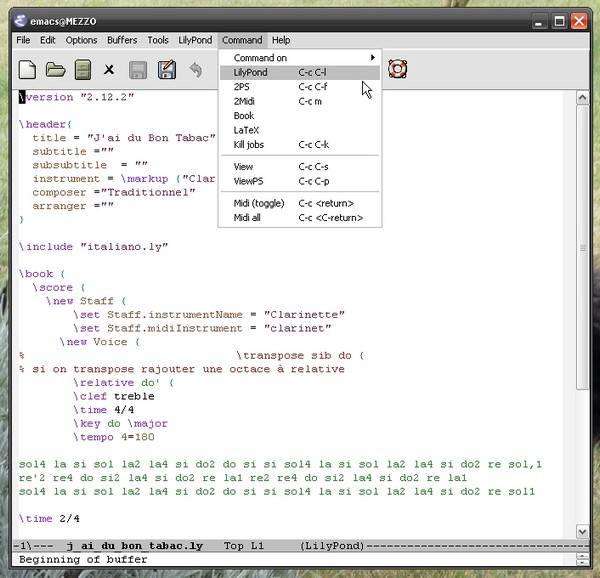Click the \relative do' { line
The width and height of the screenshot is (600, 578).
[x=123, y=383]
